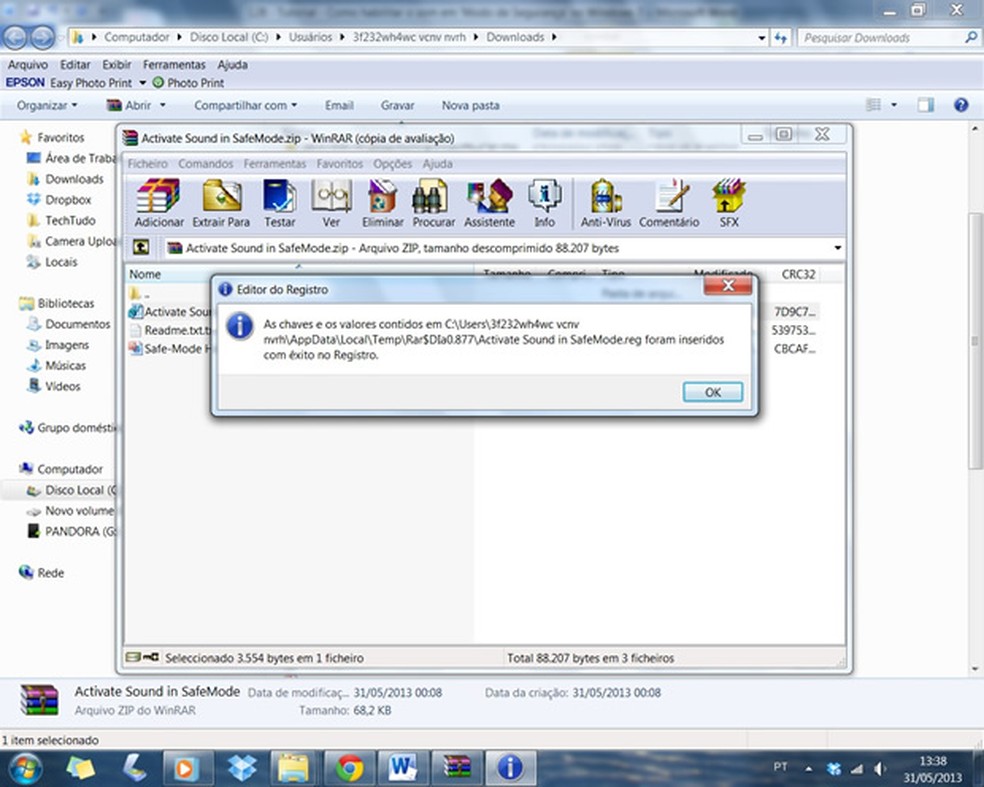Image resolution: width=984 pixels, height=787 pixels.
Task: Open Ficheiro menu in WinRAR
Action: click(147, 164)
